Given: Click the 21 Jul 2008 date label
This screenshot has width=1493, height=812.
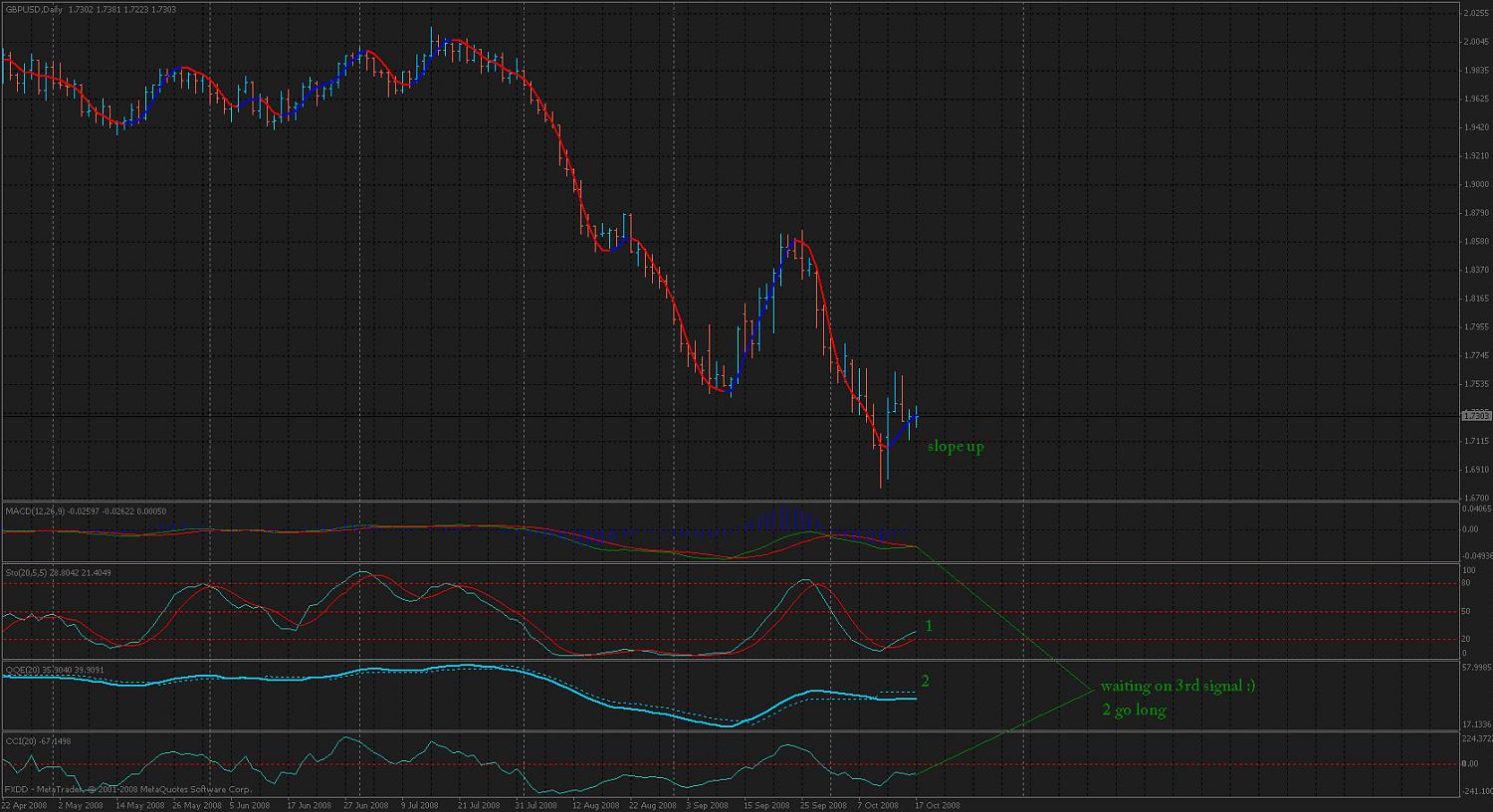Looking at the screenshot, I should [x=481, y=805].
